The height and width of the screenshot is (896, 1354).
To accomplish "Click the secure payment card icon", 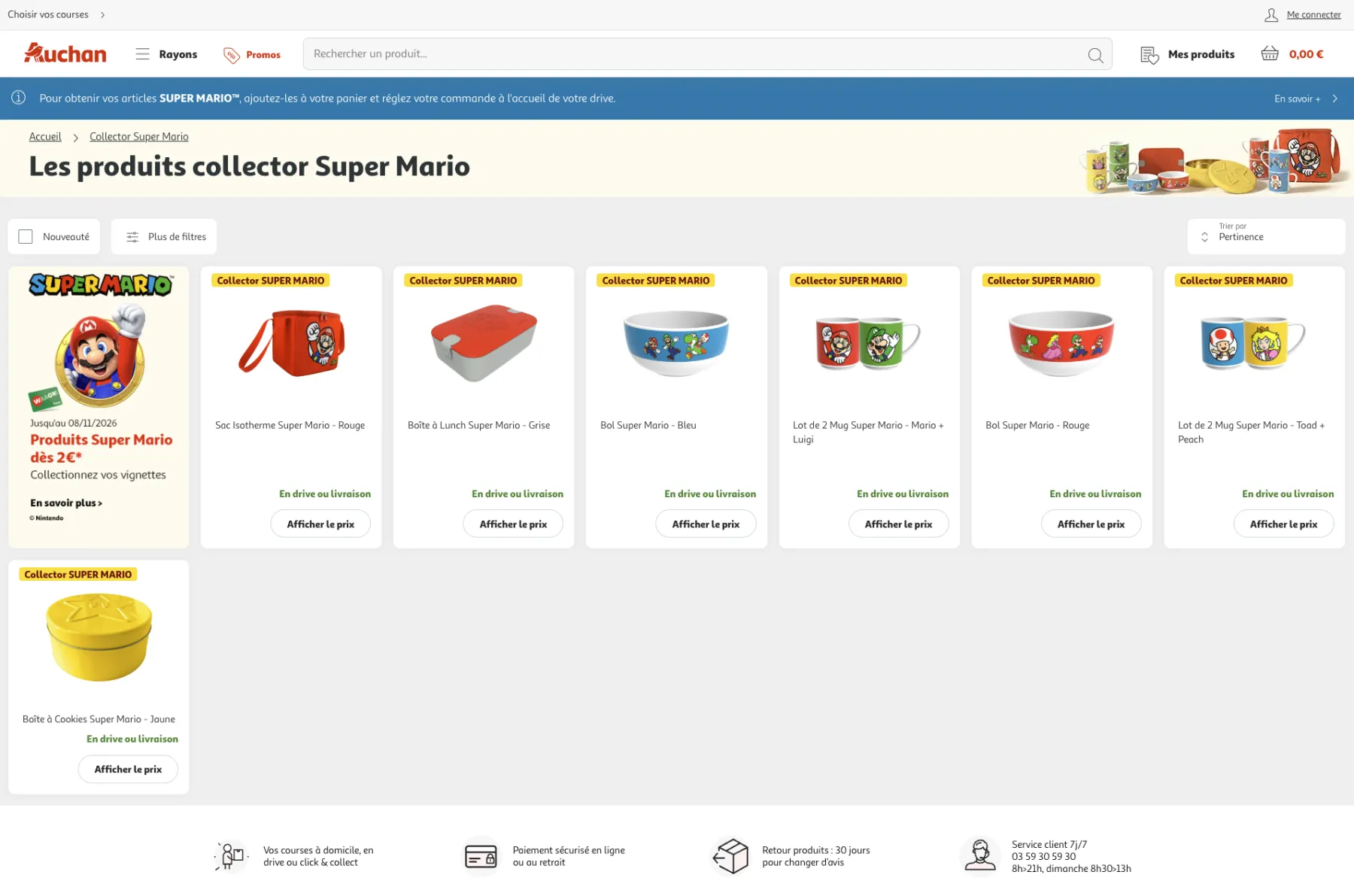I will coord(481,856).
